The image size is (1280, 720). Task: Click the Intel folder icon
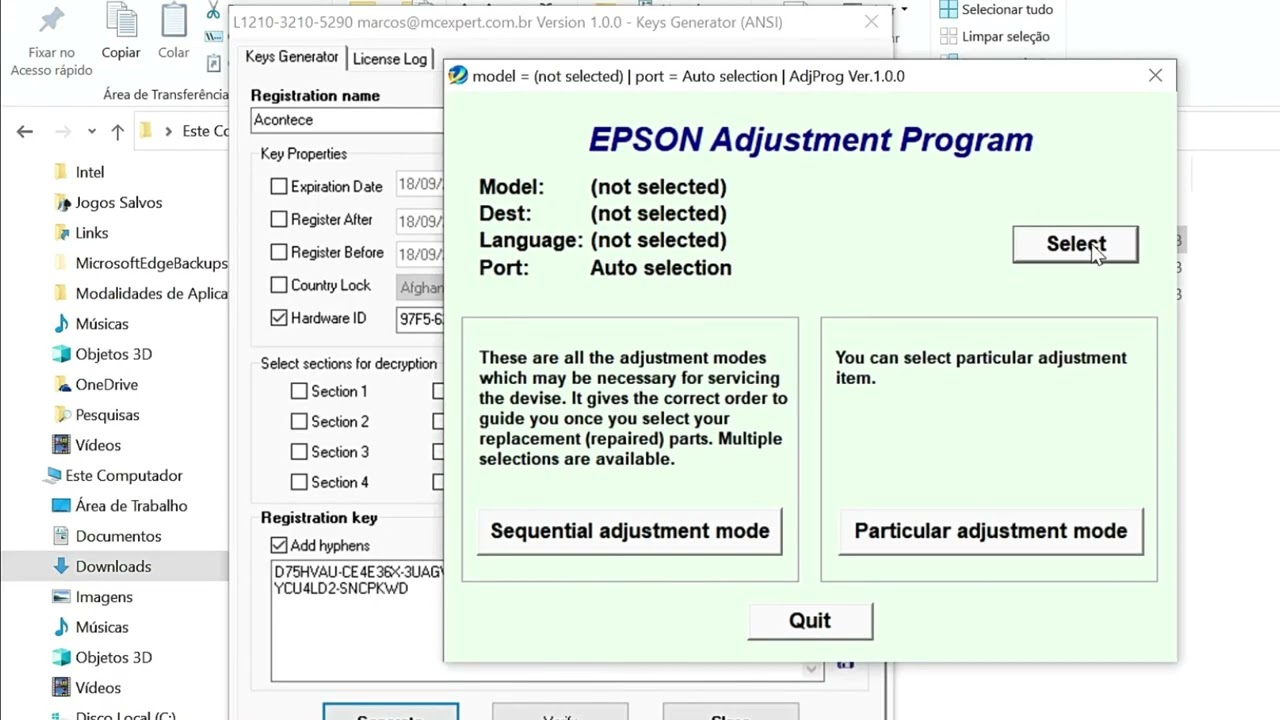[61, 172]
